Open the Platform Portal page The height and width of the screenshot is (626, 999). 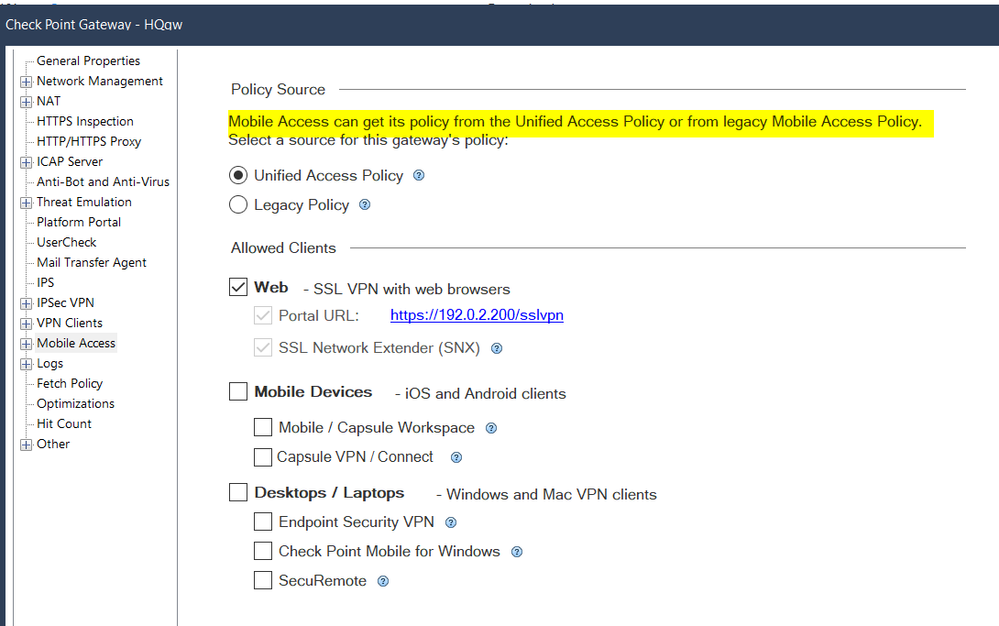79,222
